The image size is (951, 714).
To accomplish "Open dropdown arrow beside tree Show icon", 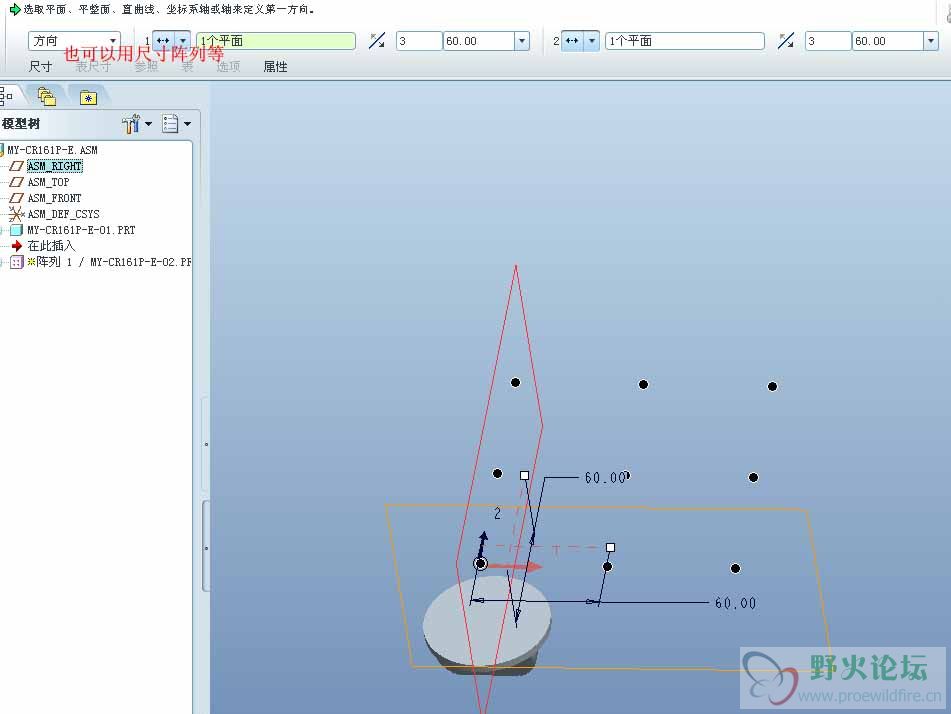I will [x=187, y=124].
